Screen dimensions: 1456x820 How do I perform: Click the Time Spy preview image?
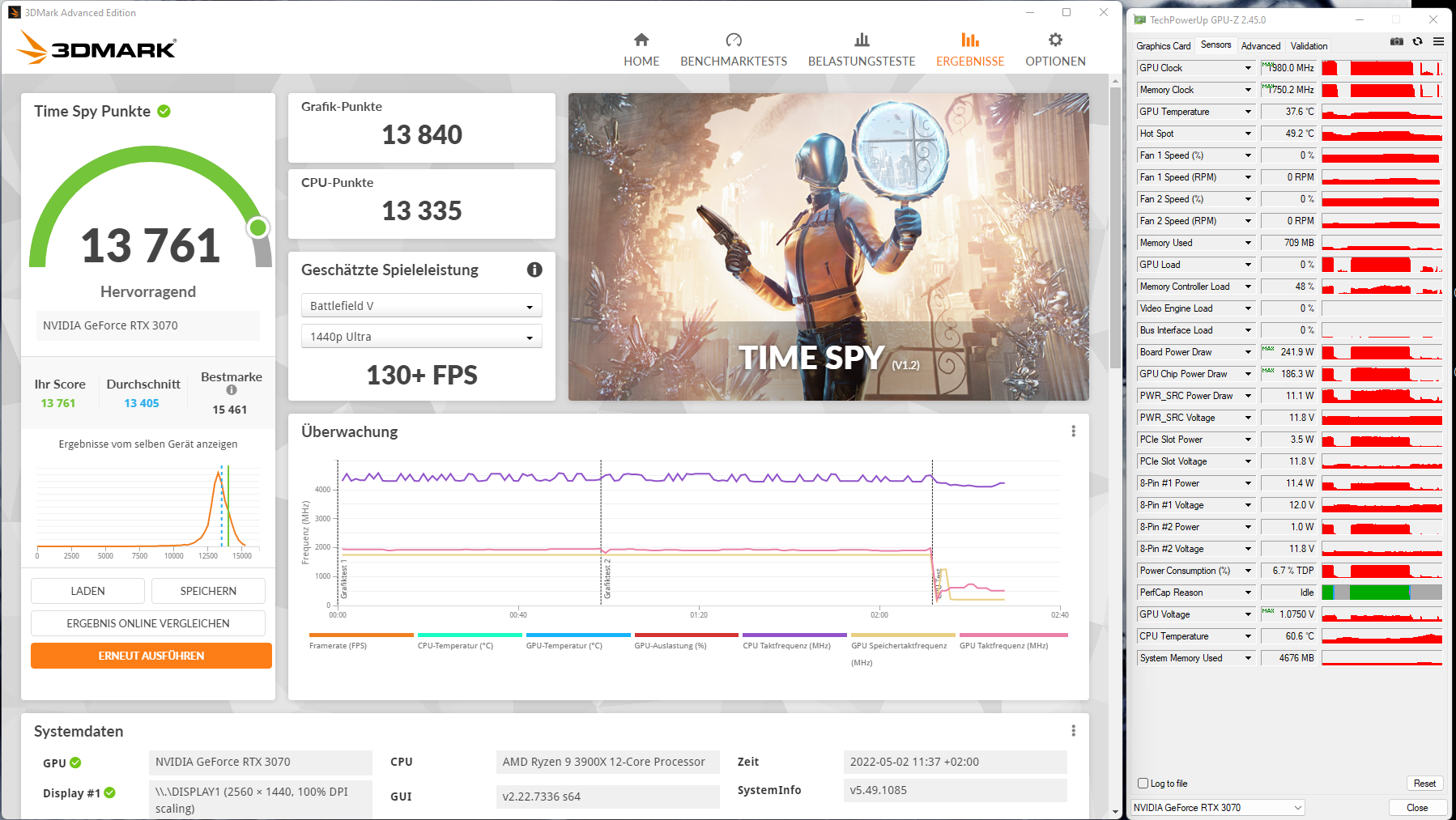828,247
